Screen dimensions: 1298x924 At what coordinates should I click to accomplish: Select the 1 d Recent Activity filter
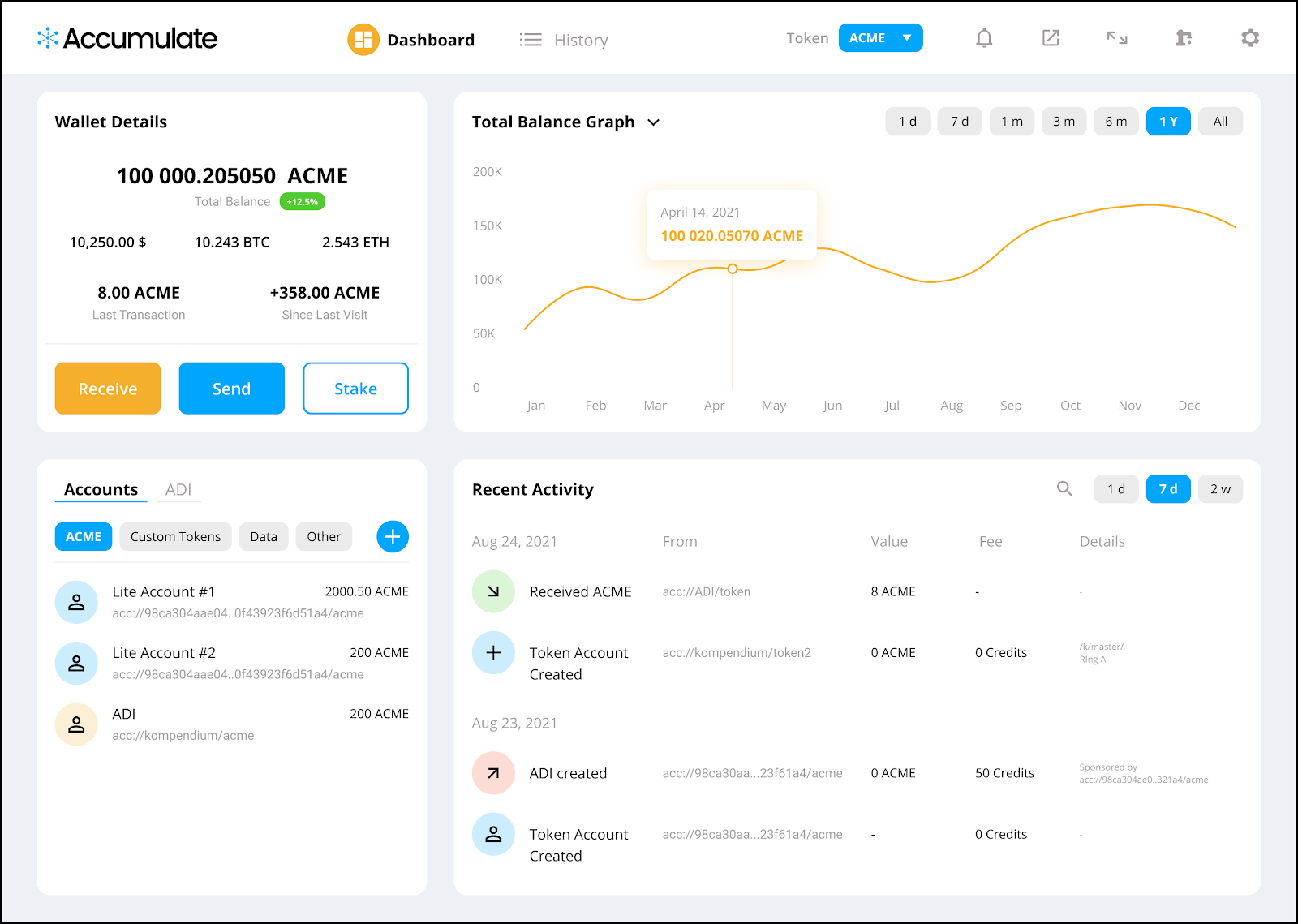coord(1116,489)
